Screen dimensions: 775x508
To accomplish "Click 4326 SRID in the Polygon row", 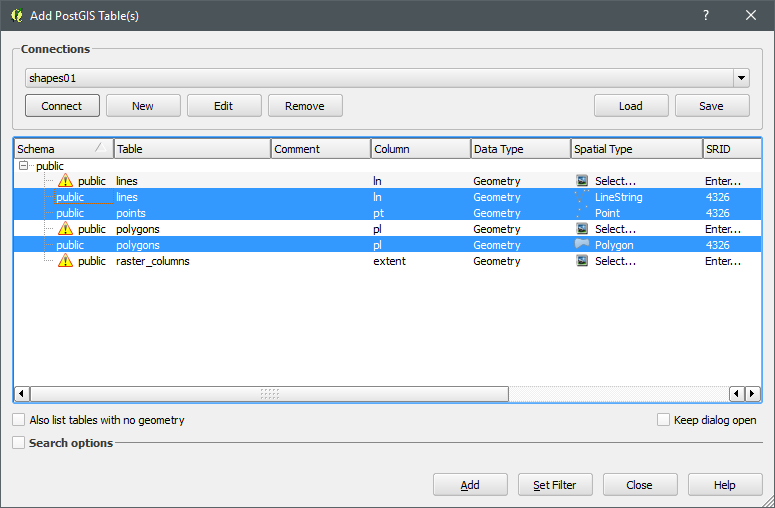I will (718, 245).
